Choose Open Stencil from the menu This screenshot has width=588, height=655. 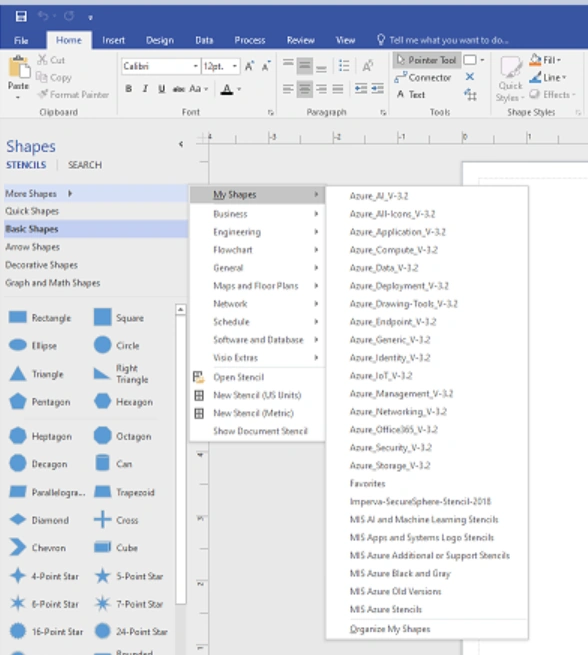pos(258,377)
